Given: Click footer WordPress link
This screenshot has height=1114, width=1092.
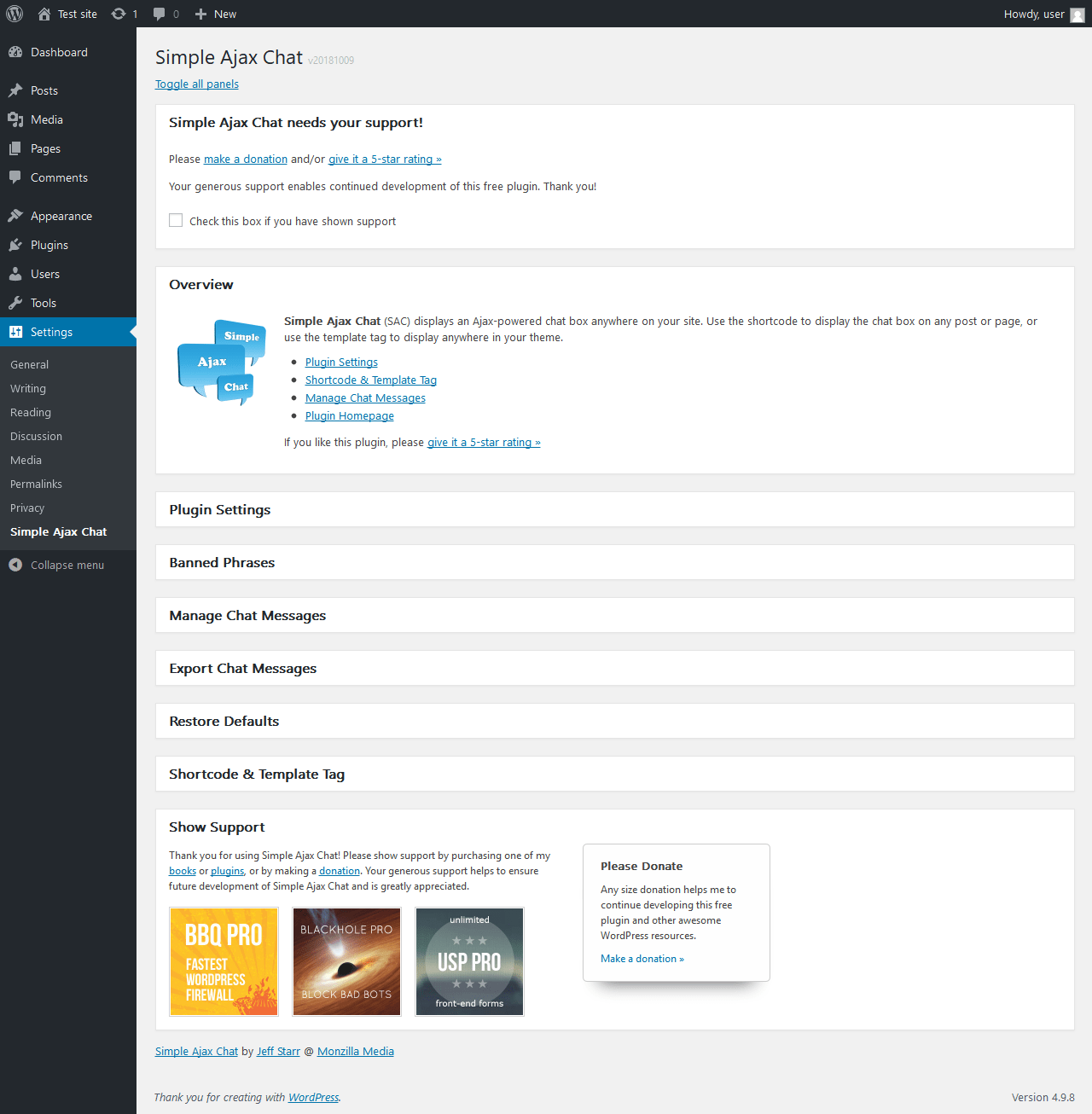Looking at the screenshot, I should tap(313, 1097).
